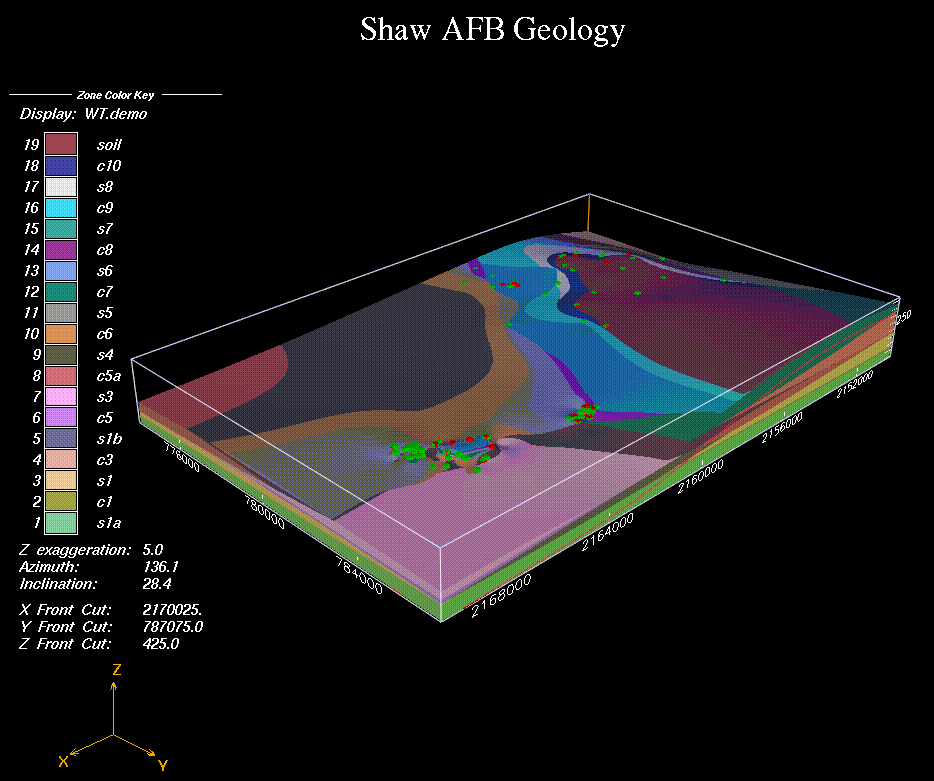Select the "c10" zone label
The width and height of the screenshot is (934, 781).
pos(109,166)
